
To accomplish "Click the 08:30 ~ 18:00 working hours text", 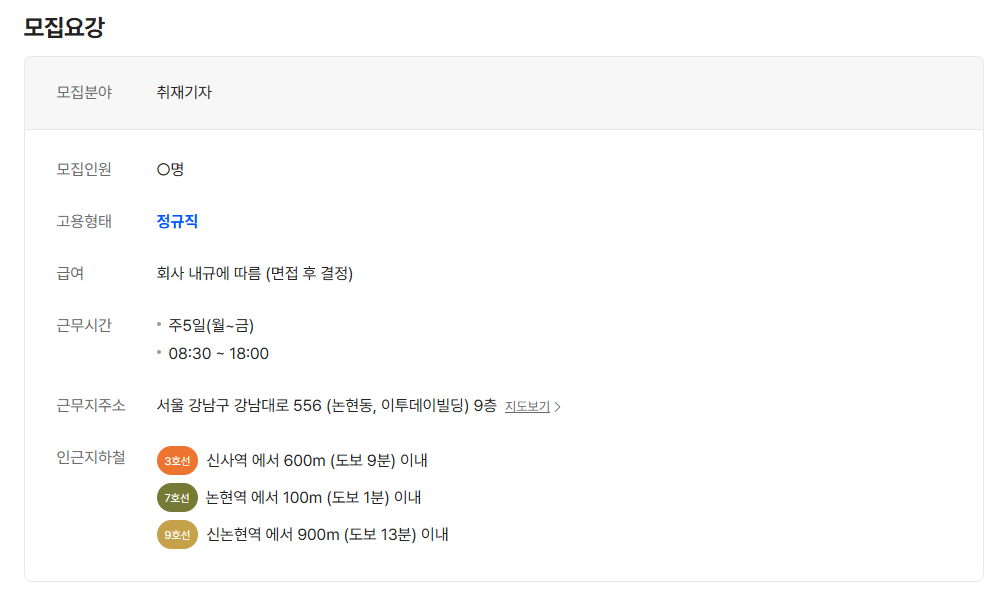I will click(218, 353).
